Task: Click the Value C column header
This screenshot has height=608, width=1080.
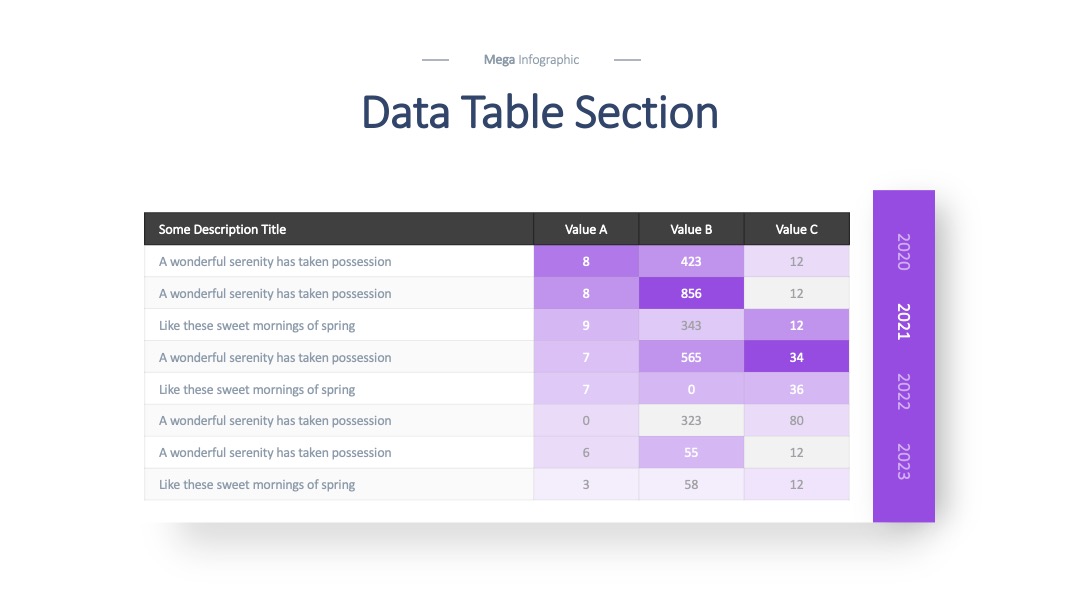Action: click(797, 229)
